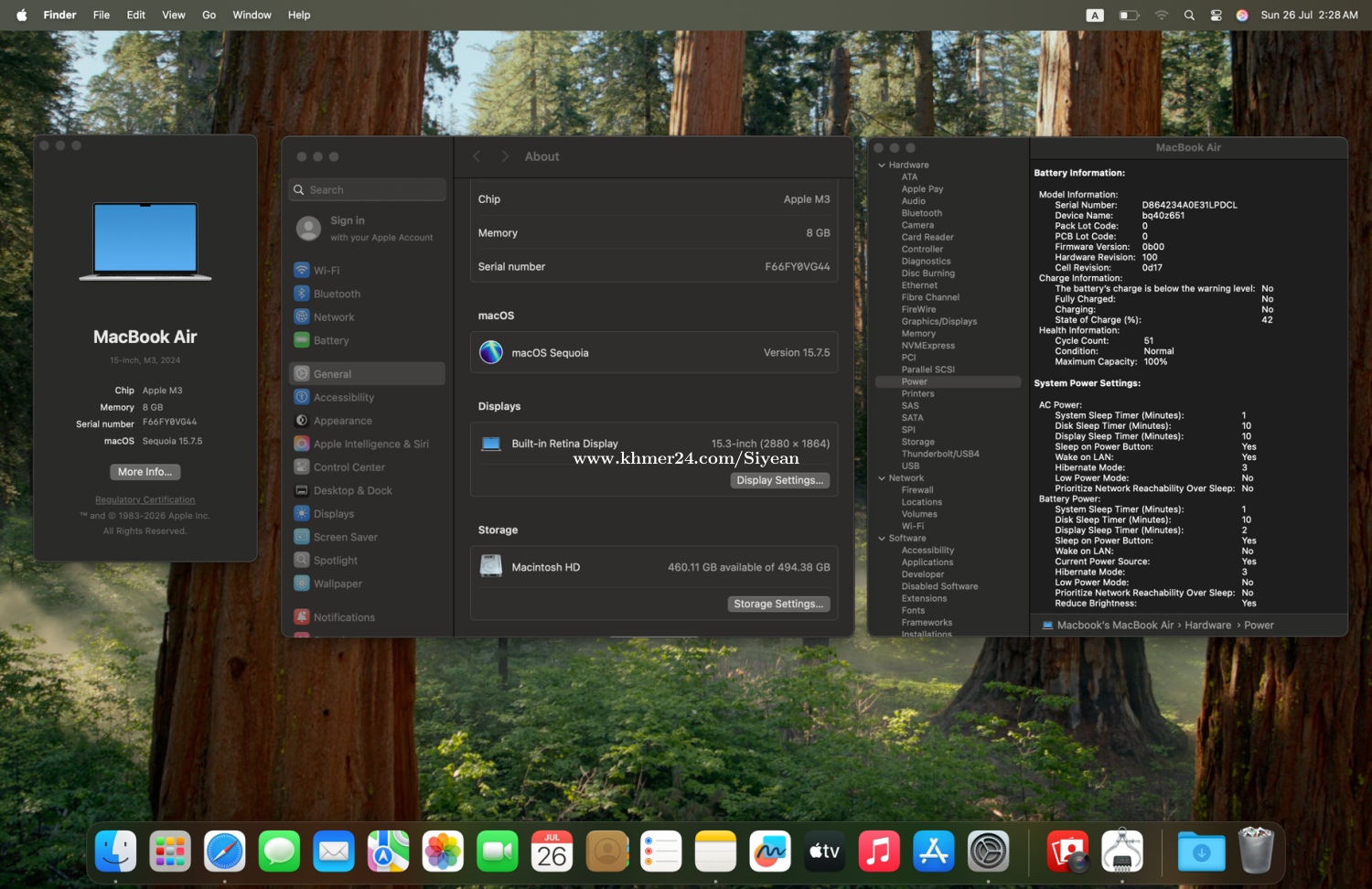1372x889 pixels.
Task: Open the Trash in the Dock
Action: (1256, 852)
